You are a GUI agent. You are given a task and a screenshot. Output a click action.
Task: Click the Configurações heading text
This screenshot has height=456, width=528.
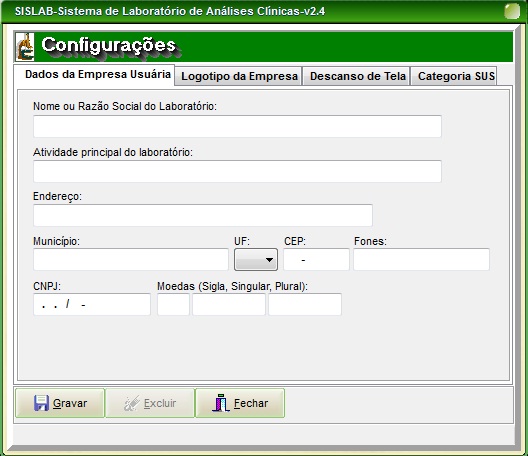tap(108, 45)
